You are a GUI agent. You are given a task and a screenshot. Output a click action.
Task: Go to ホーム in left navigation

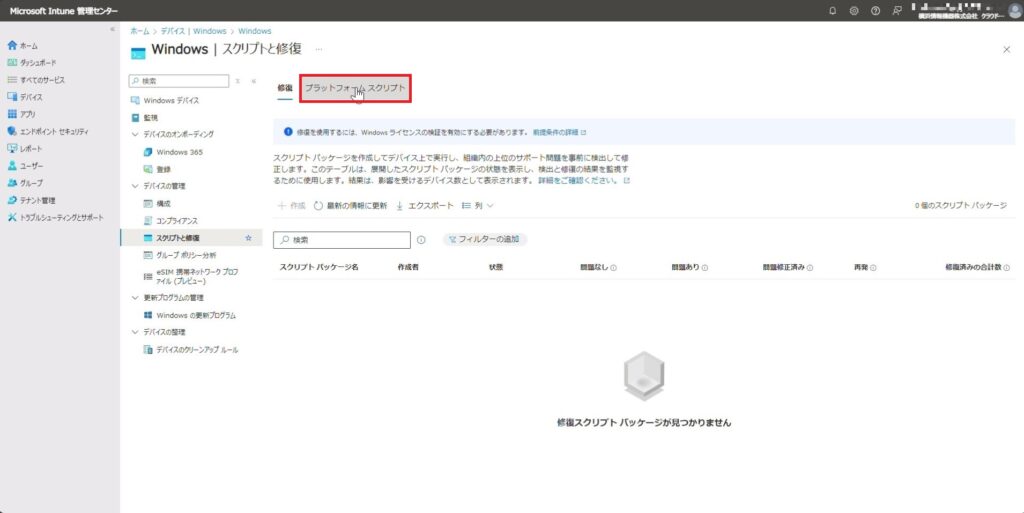pos(23,46)
